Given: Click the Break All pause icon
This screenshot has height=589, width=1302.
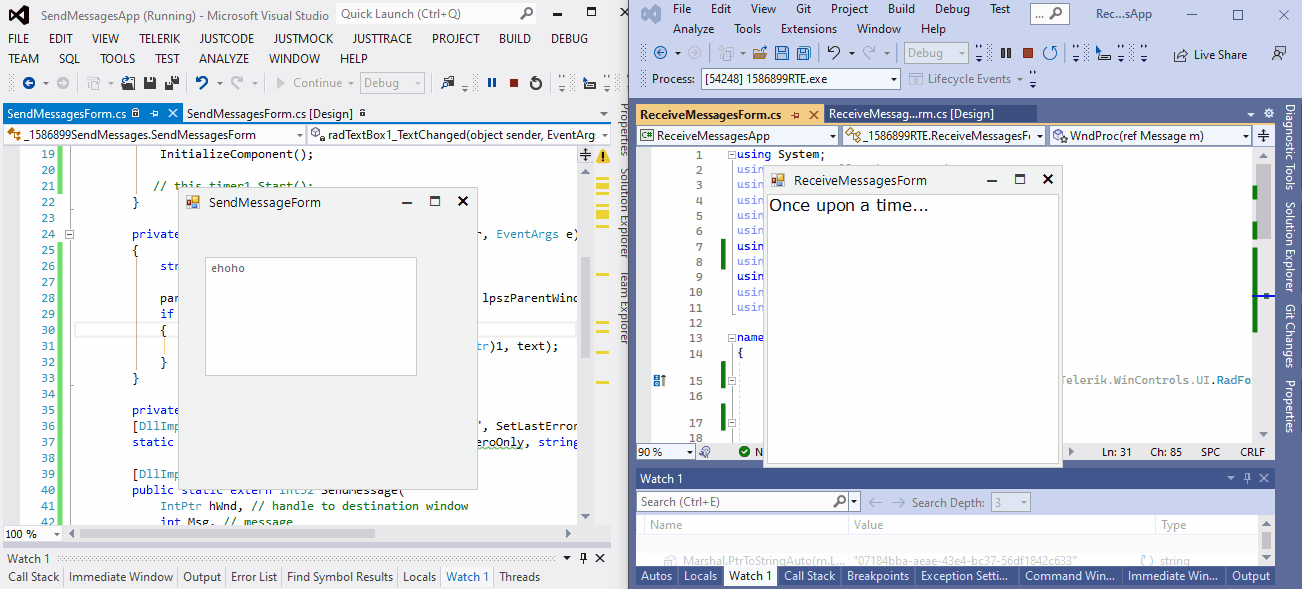Looking at the screenshot, I should click(x=492, y=83).
